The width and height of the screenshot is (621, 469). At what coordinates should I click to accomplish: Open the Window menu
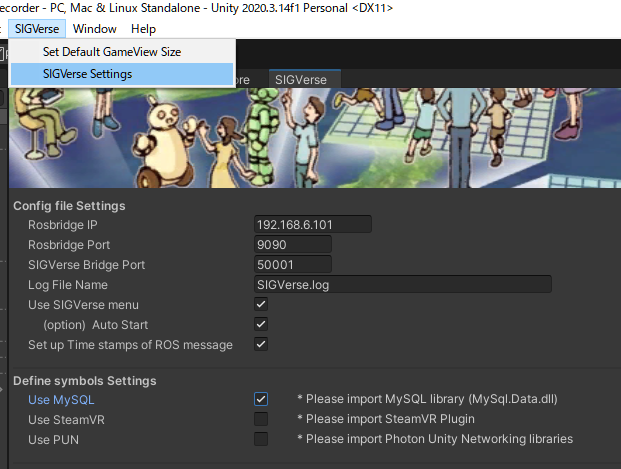click(95, 29)
